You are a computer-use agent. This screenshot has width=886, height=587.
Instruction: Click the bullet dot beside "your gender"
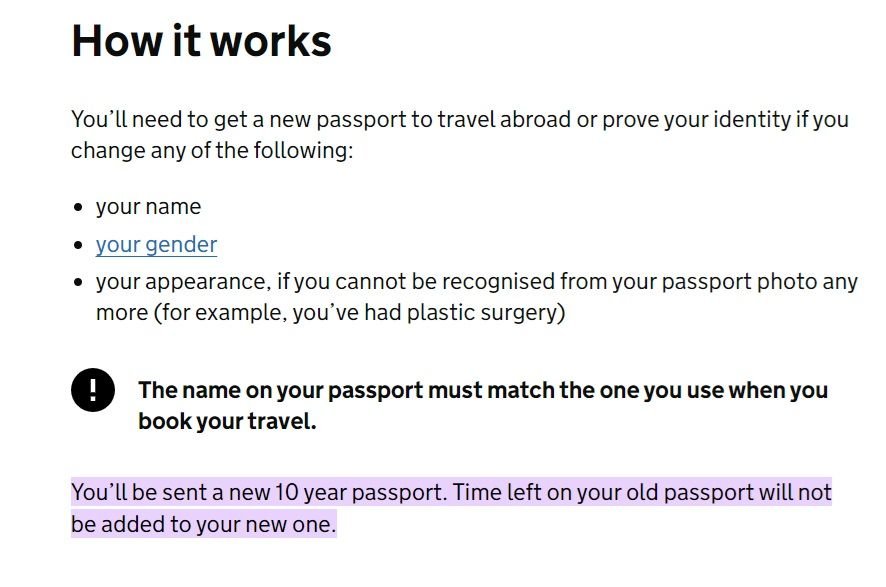[x=79, y=245]
